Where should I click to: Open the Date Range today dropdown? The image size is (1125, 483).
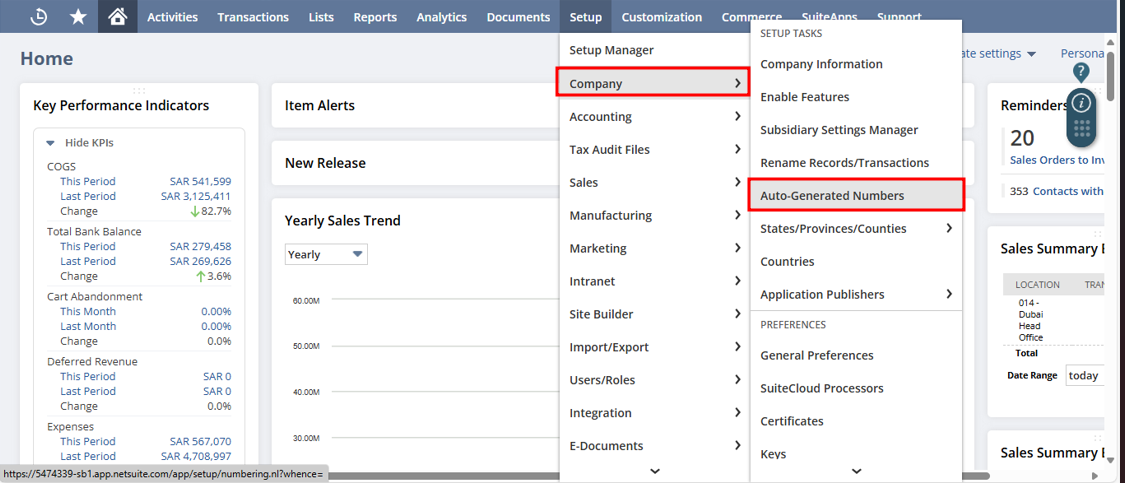point(1085,376)
